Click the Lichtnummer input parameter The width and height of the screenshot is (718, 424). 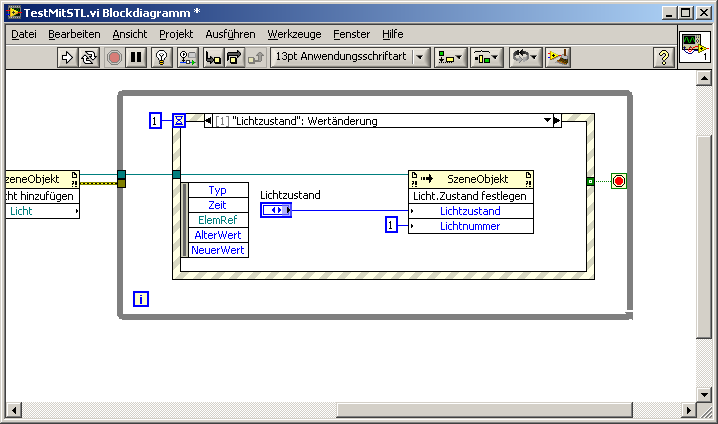471,226
